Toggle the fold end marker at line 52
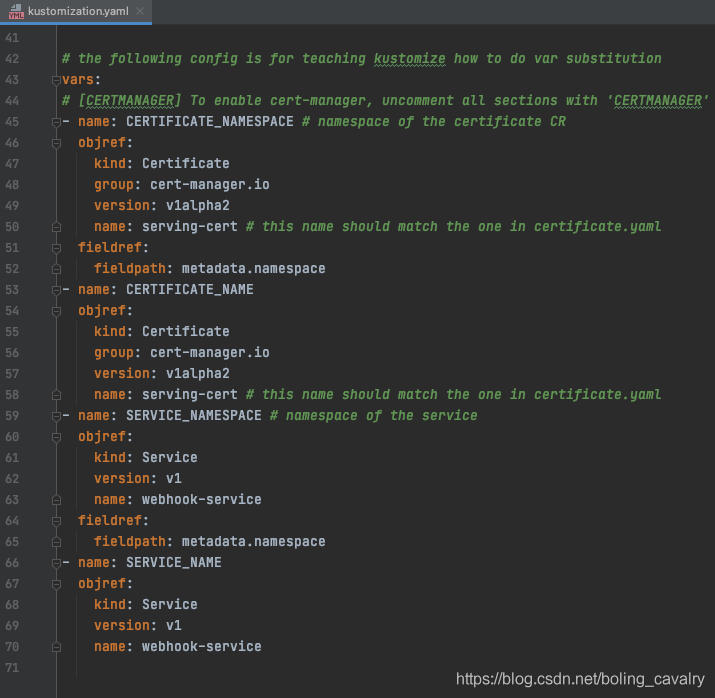This screenshot has width=715, height=698. click(x=56, y=269)
